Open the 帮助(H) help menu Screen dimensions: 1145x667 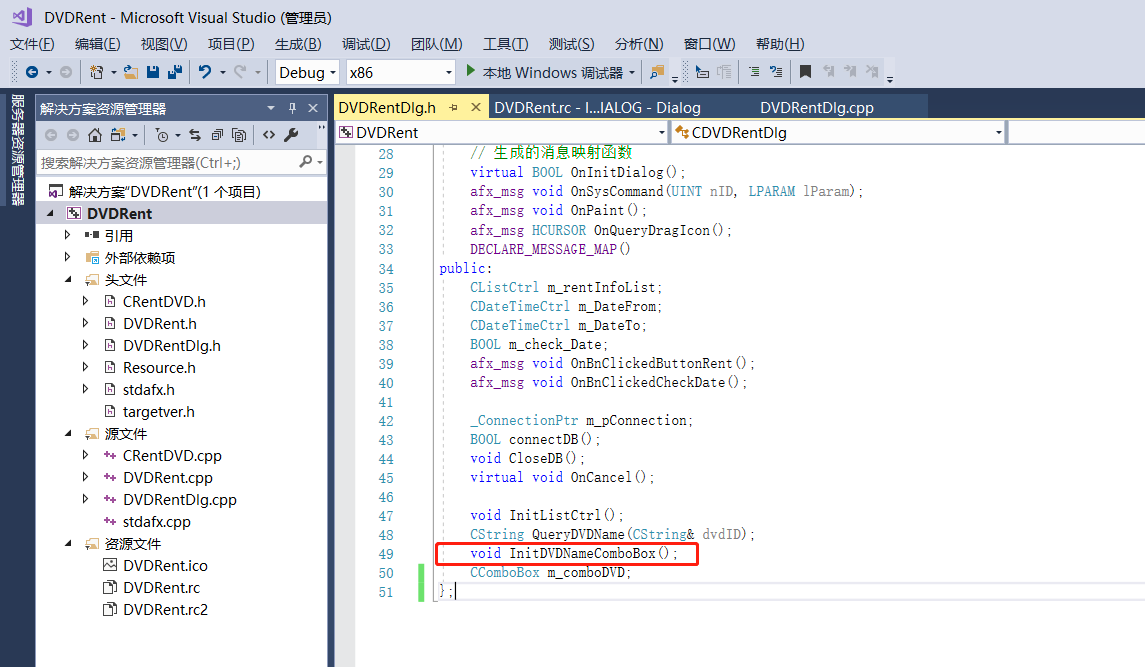coord(780,44)
